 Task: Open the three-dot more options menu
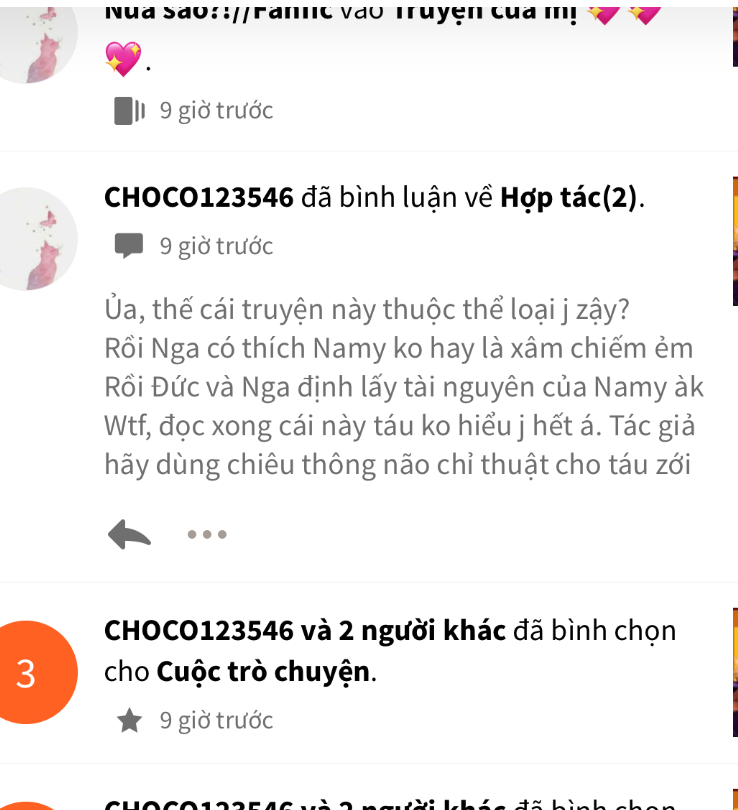tap(207, 534)
